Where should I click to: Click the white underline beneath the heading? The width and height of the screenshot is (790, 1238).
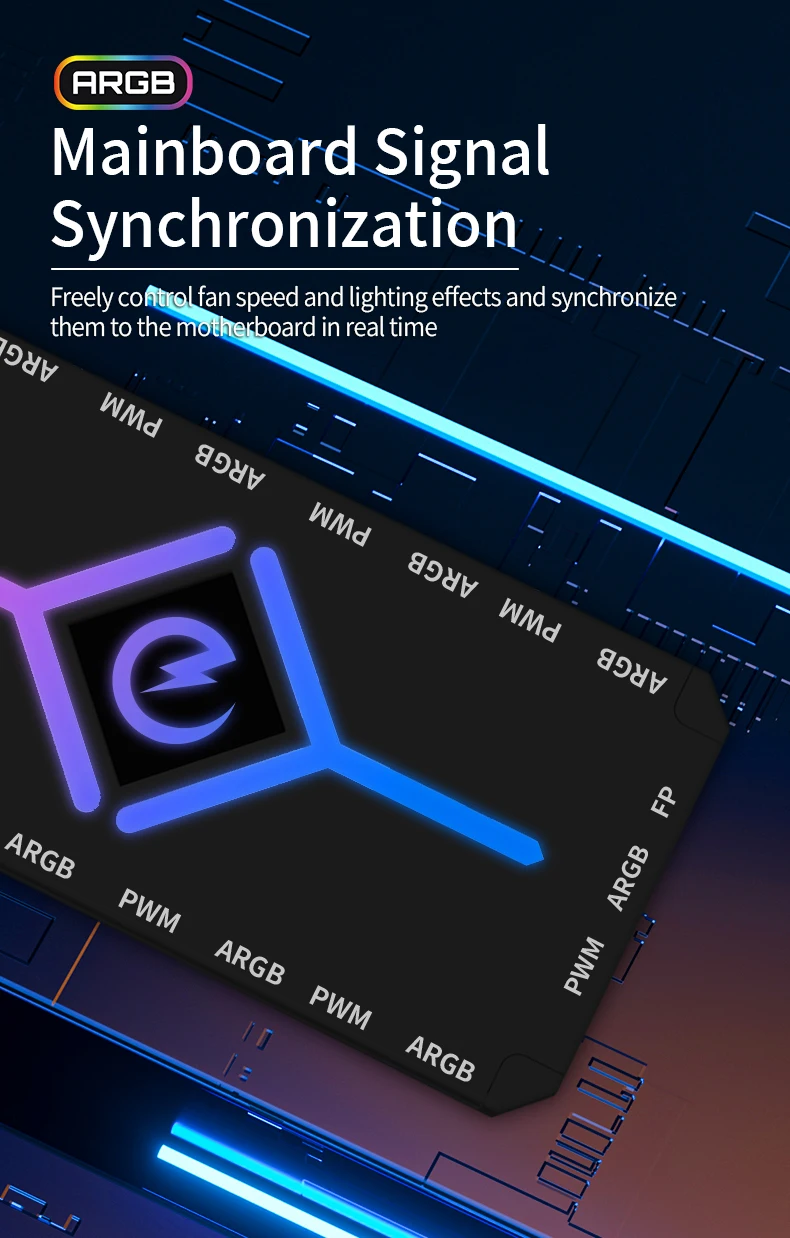284,269
